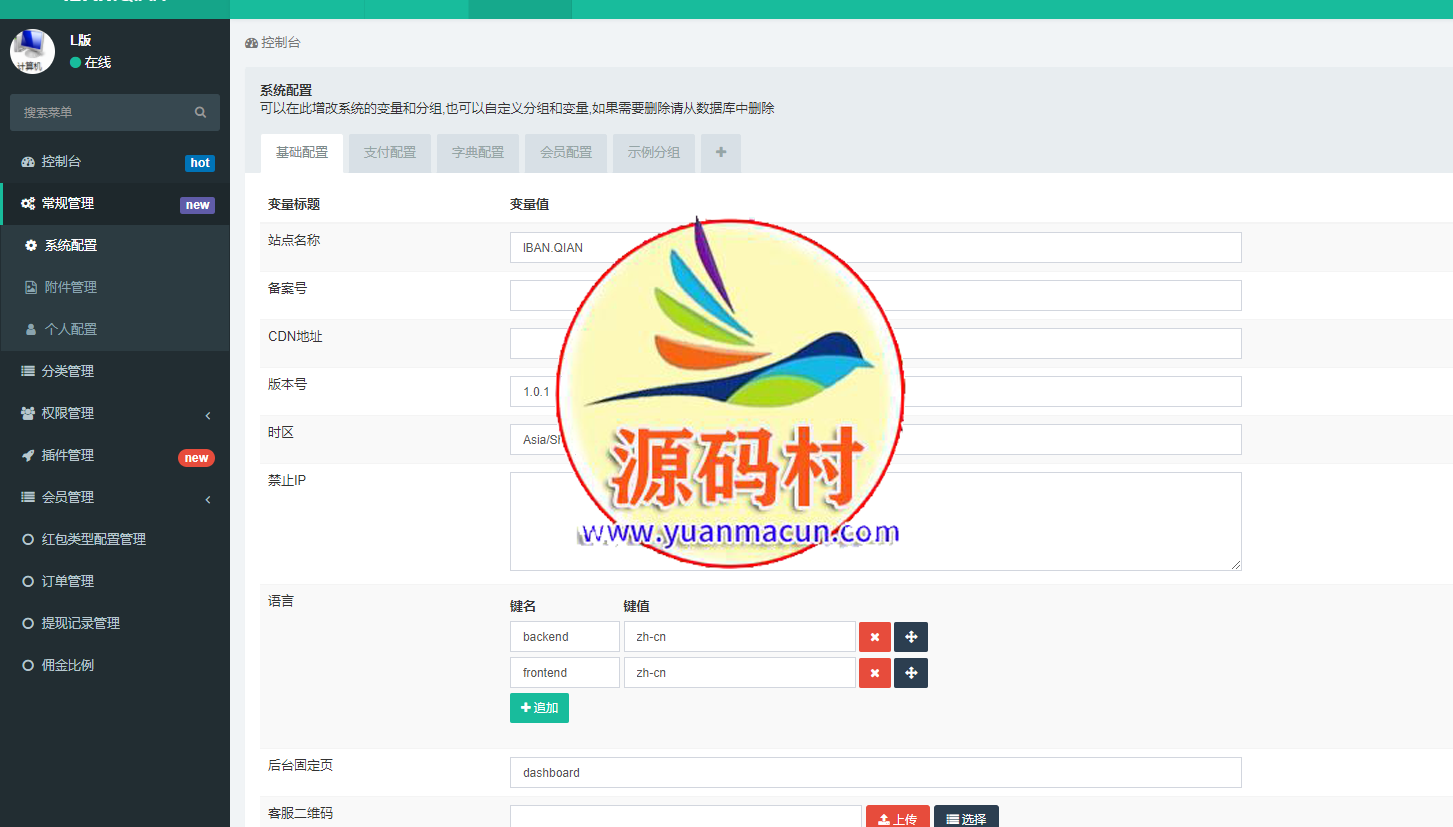Viewport: 1453px width, 827px height.
Task: Click the + tab to add a new group
Action: tap(720, 153)
